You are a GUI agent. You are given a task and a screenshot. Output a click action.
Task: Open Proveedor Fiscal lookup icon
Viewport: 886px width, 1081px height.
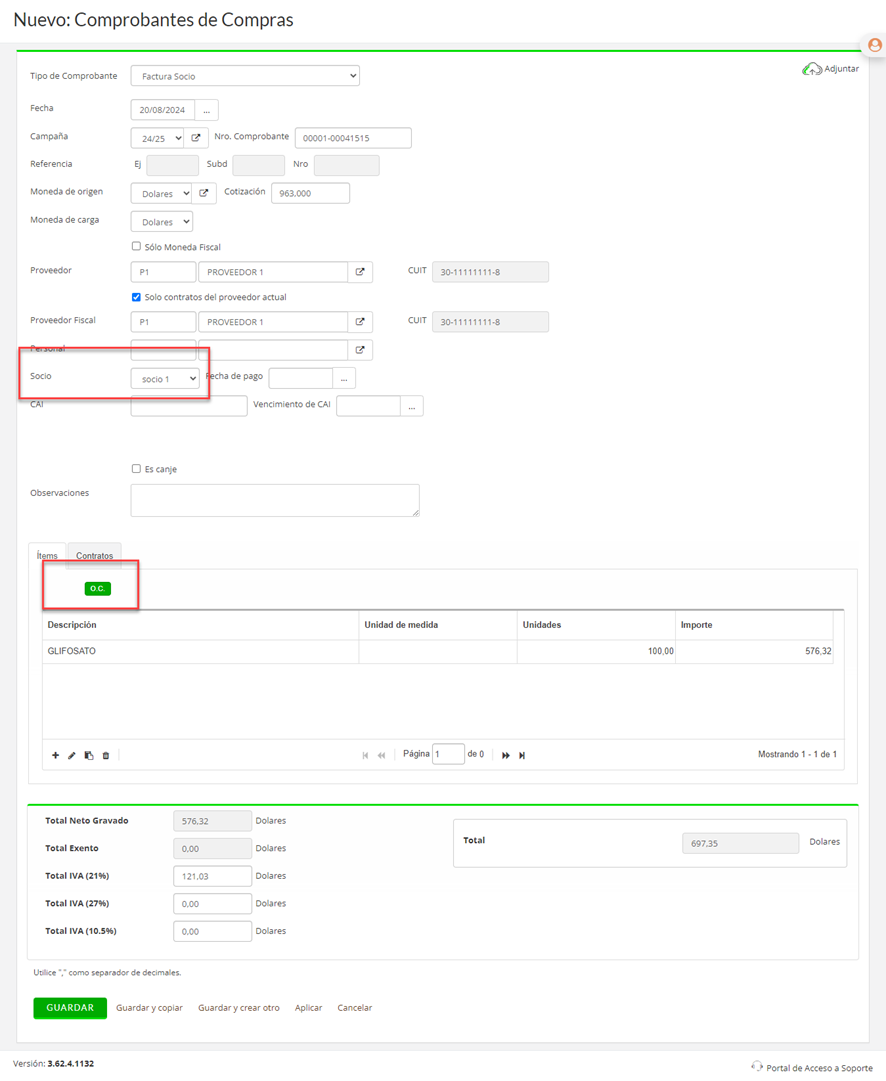click(360, 322)
